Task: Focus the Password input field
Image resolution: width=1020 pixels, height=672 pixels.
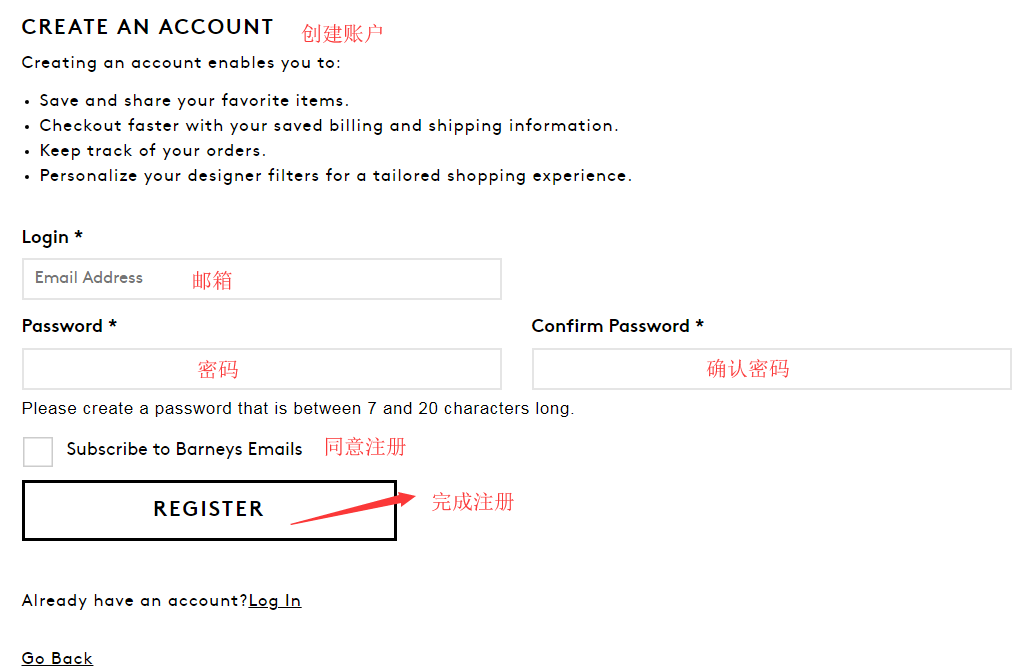Action: (x=261, y=369)
